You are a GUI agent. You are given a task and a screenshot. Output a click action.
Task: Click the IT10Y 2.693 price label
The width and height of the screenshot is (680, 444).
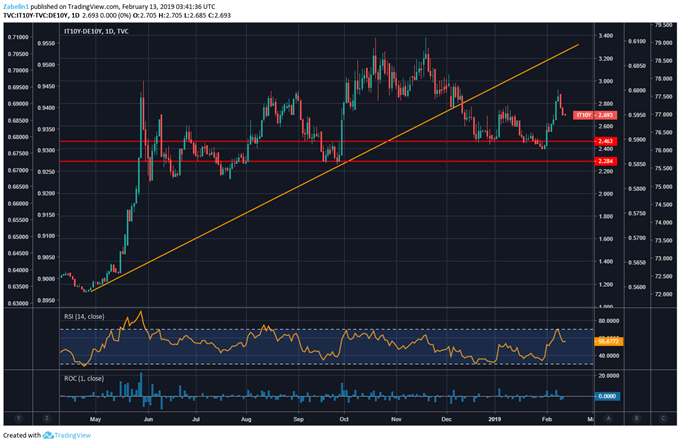(595, 115)
